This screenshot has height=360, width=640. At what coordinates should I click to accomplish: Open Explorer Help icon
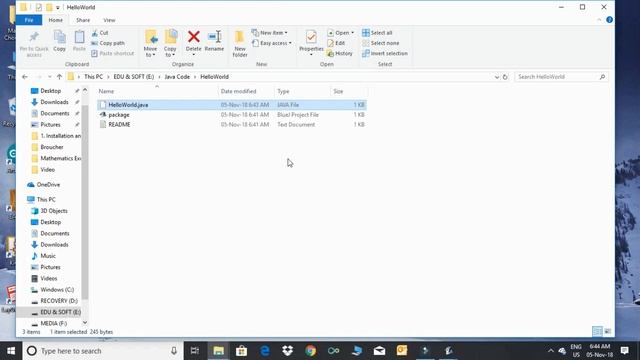tap(609, 20)
